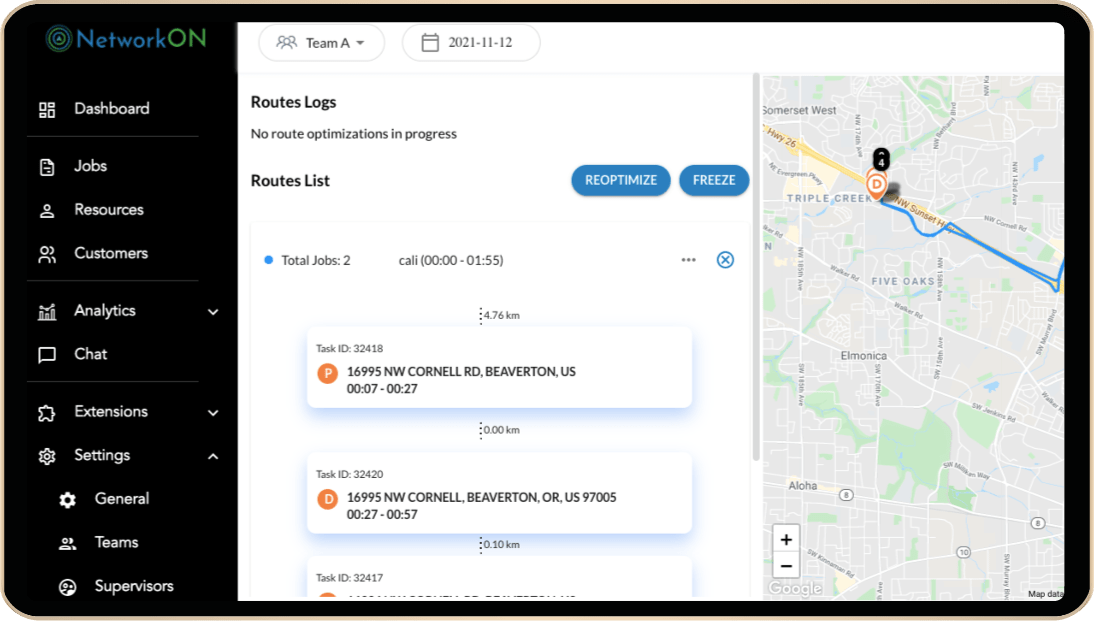Open the Team A dropdown
Screen dimensions: 1094x621
coord(320,43)
